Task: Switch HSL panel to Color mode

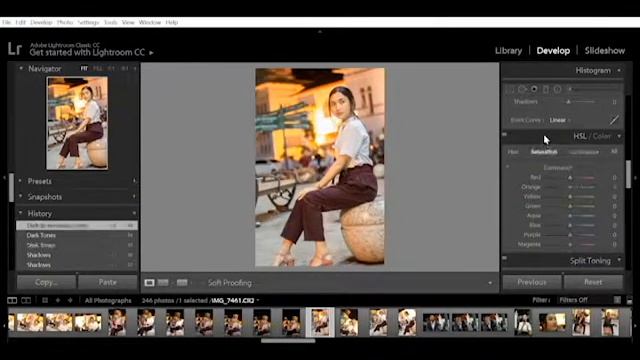Action: pos(602,136)
